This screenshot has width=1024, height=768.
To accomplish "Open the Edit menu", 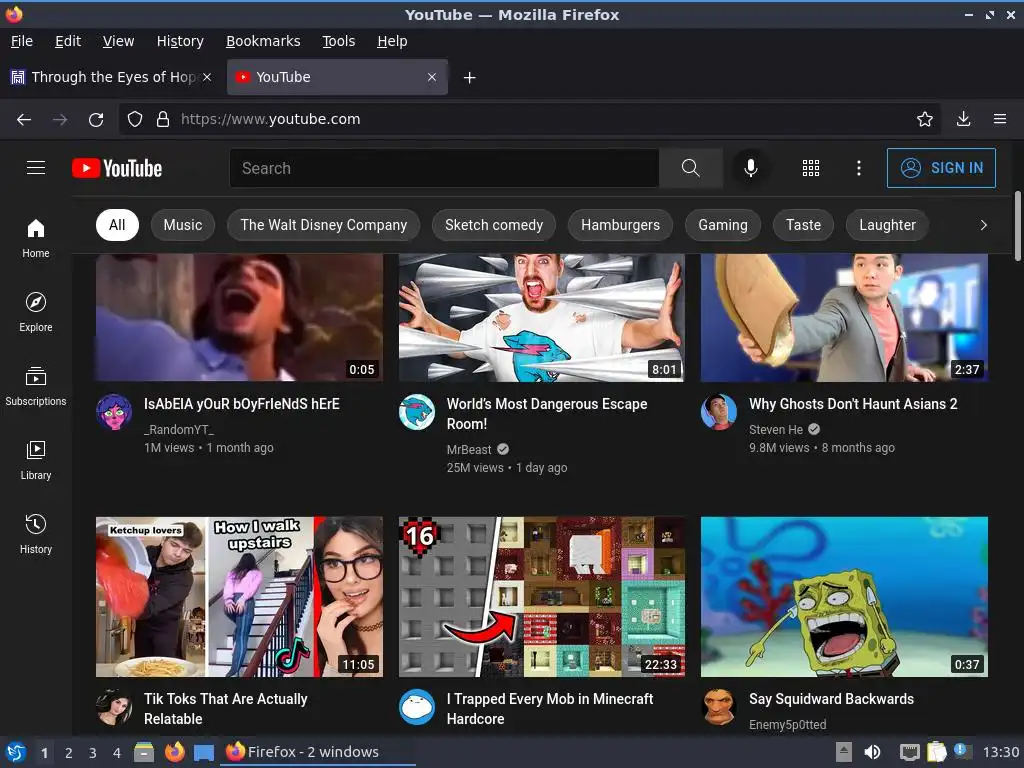I will pyautogui.click(x=68, y=41).
